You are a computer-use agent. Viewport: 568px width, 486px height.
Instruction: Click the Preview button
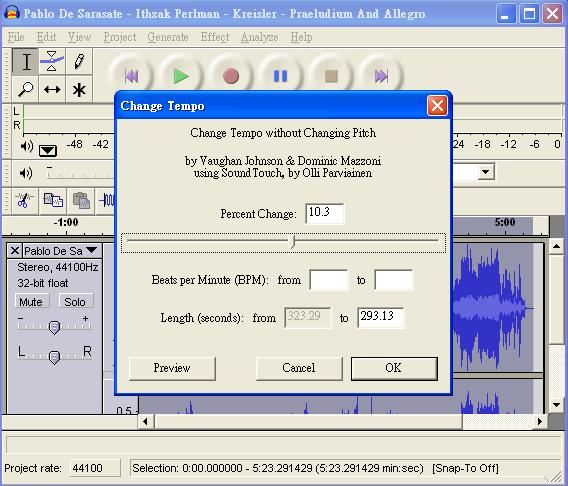[x=172, y=369]
